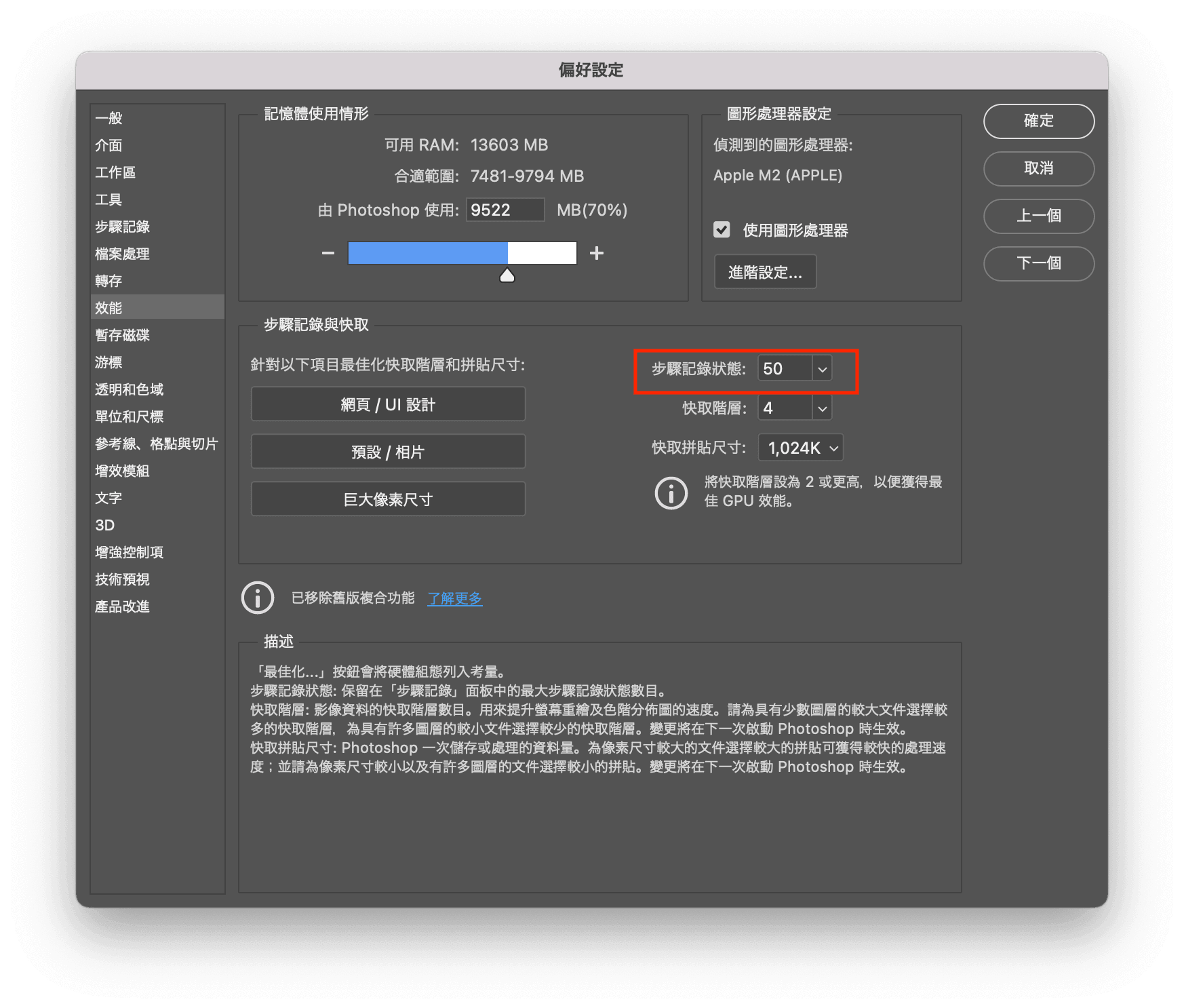Click the 確定 button
This screenshot has width=1184, height=1008.
(x=1039, y=121)
